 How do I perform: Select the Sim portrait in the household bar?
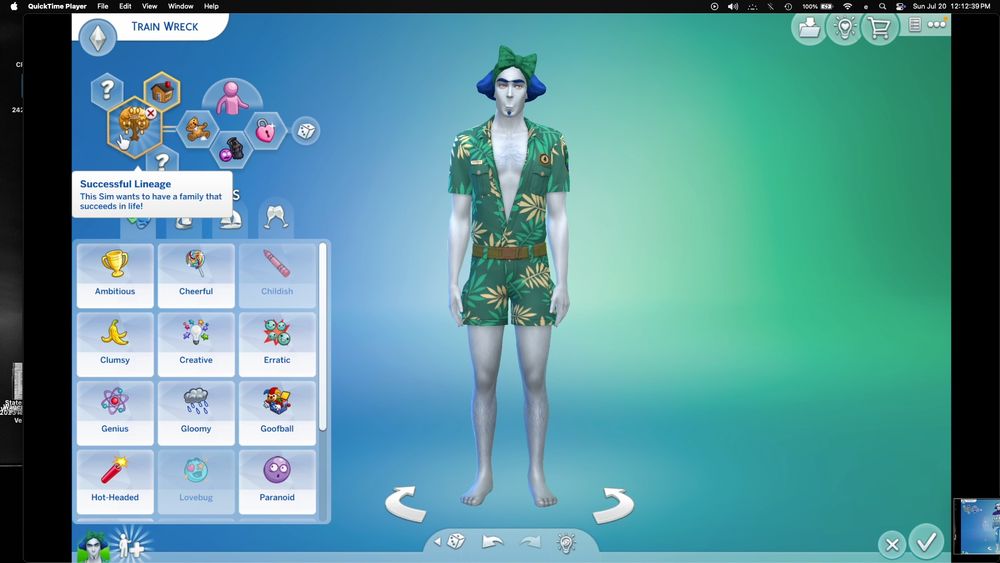pyautogui.click(x=94, y=546)
